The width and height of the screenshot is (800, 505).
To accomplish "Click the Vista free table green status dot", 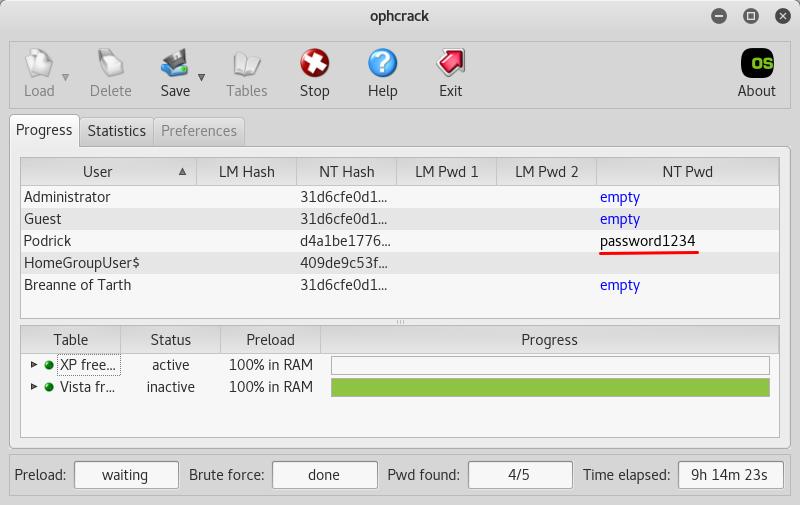I will (x=49, y=387).
